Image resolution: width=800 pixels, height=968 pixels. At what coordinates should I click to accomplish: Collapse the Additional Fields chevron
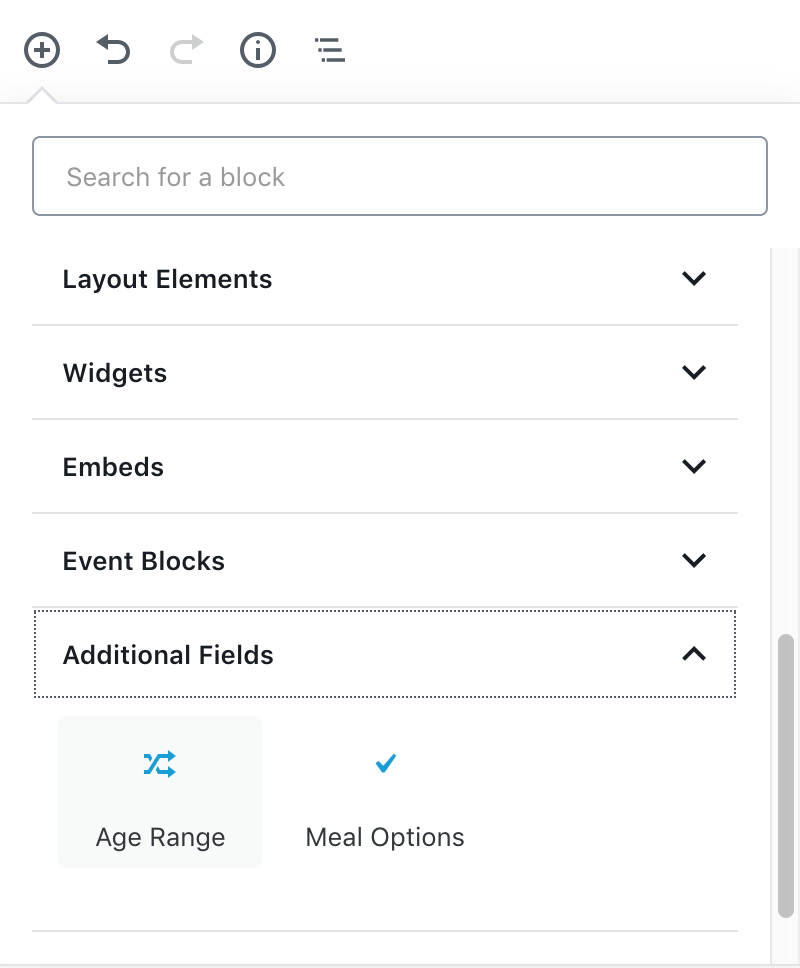tap(693, 654)
